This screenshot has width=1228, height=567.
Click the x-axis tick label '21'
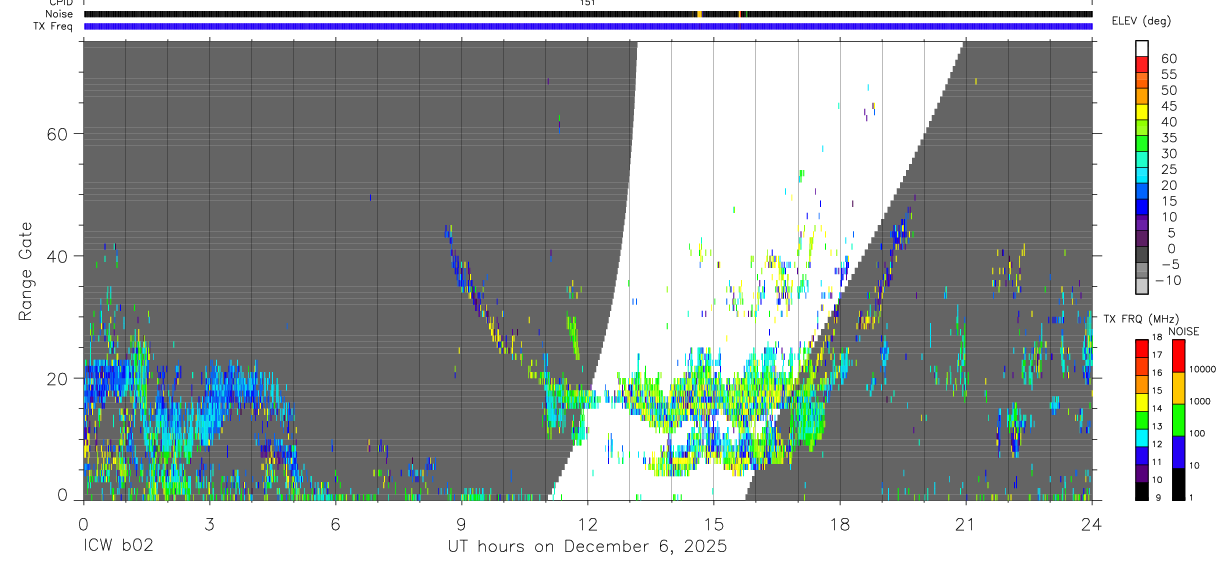966,523
